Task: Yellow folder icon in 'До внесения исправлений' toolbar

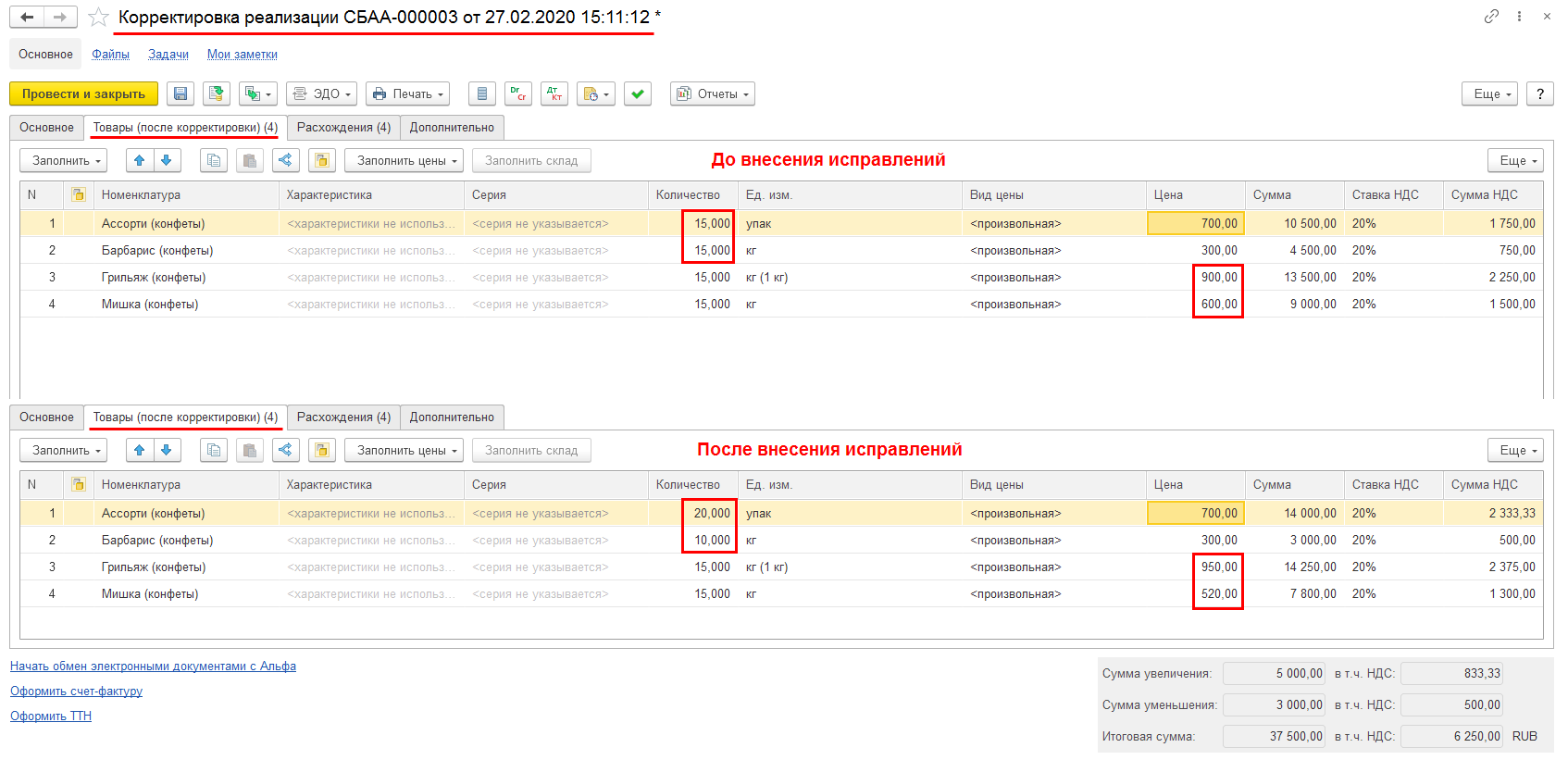Action: pos(321,160)
